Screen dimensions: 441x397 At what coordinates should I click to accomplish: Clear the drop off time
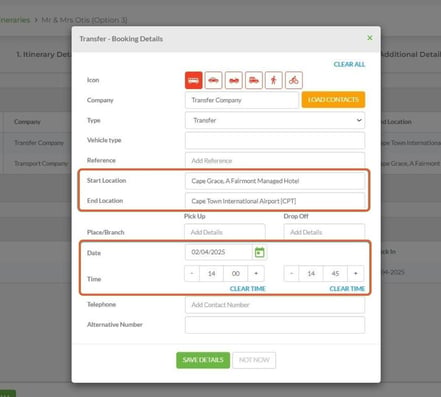click(x=347, y=289)
